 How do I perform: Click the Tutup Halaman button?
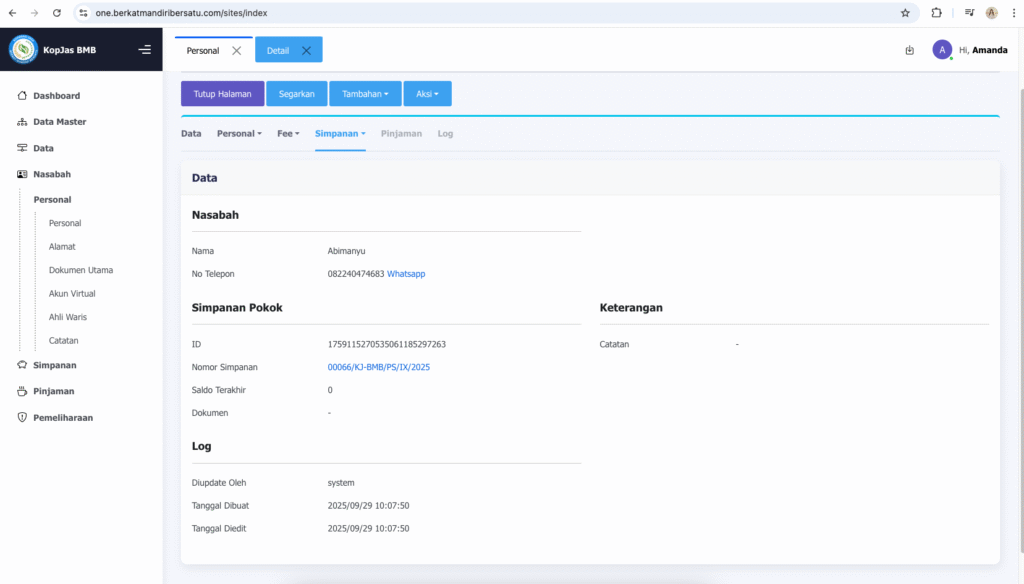(222, 94)
